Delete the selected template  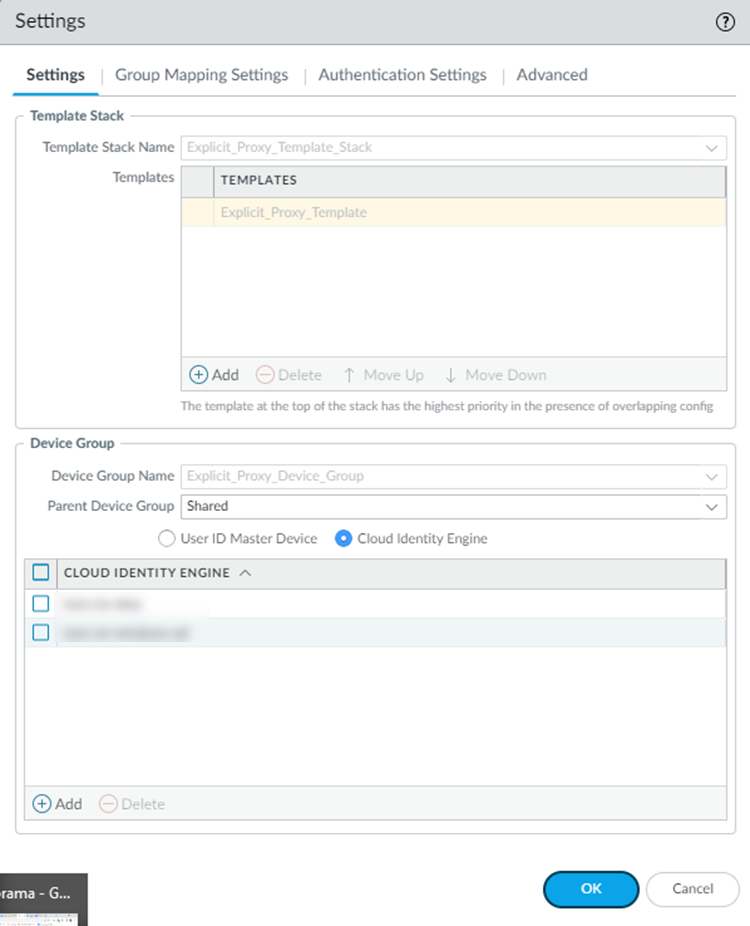point(289,375)
